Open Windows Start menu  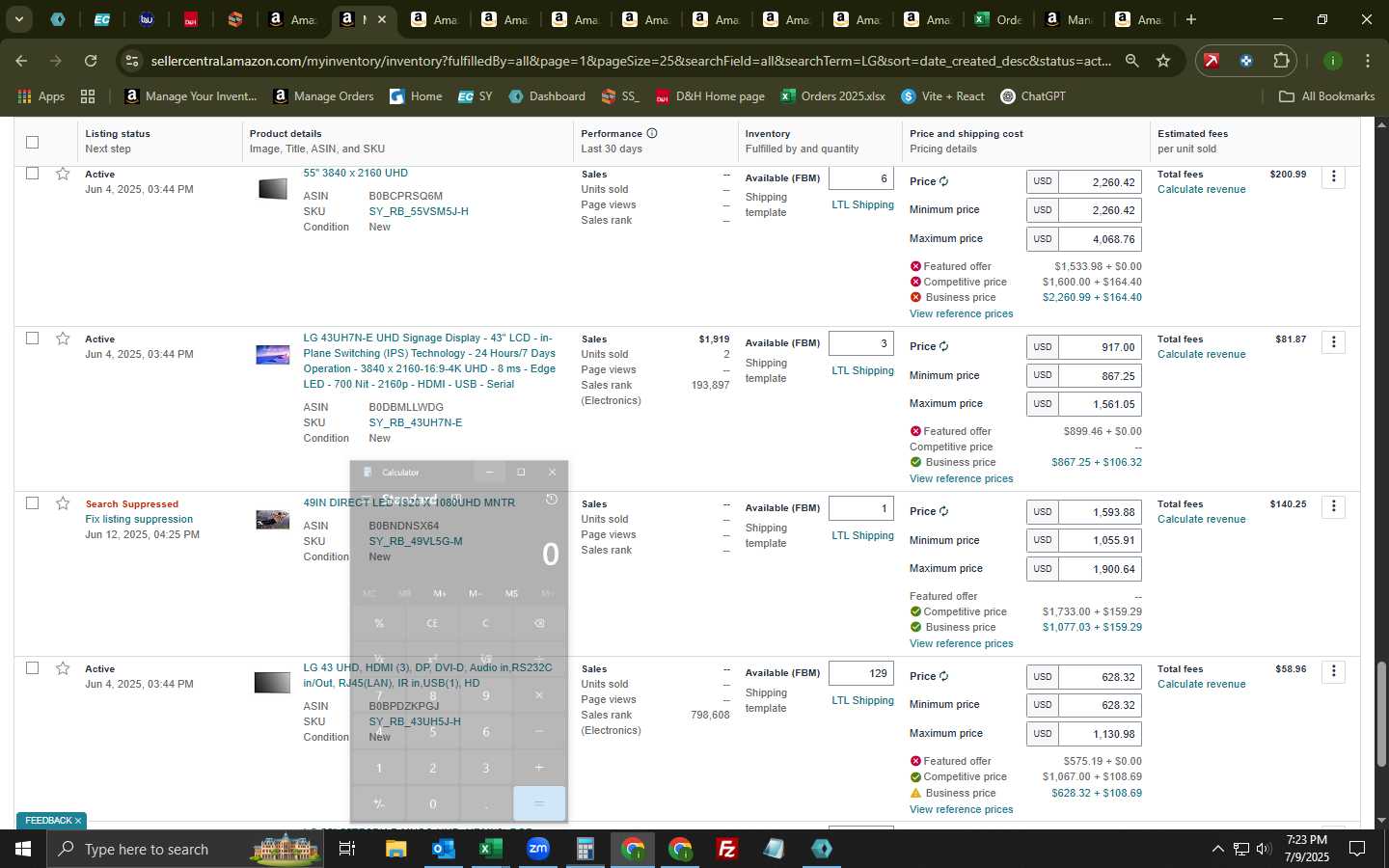[x=22, y=849]
